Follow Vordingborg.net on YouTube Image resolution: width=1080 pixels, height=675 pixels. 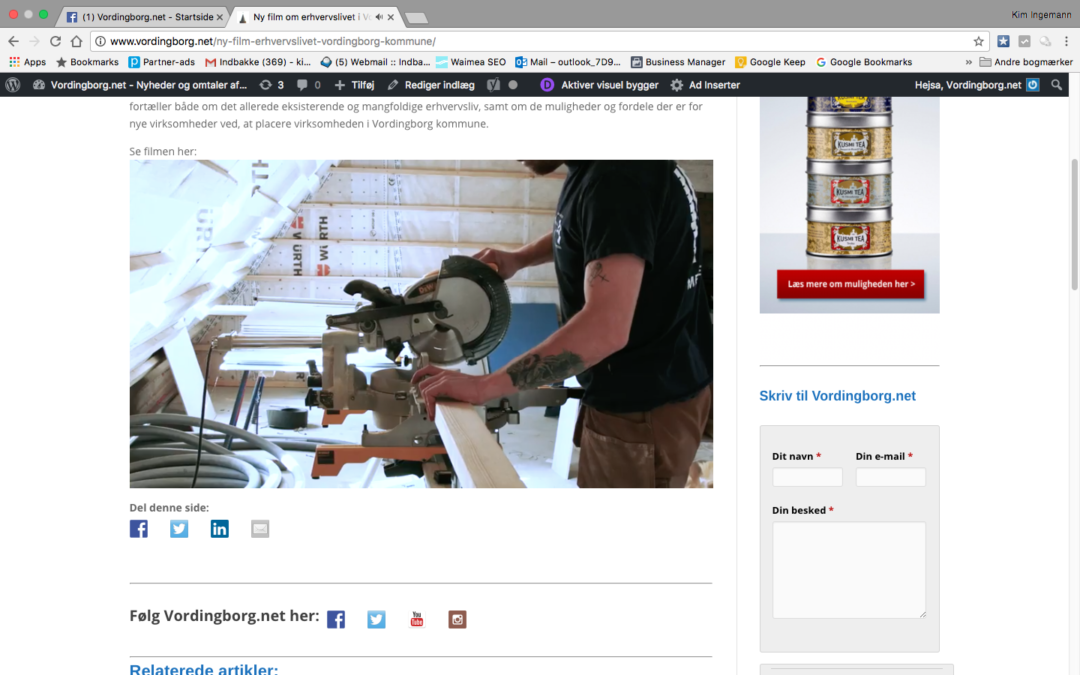417,619
